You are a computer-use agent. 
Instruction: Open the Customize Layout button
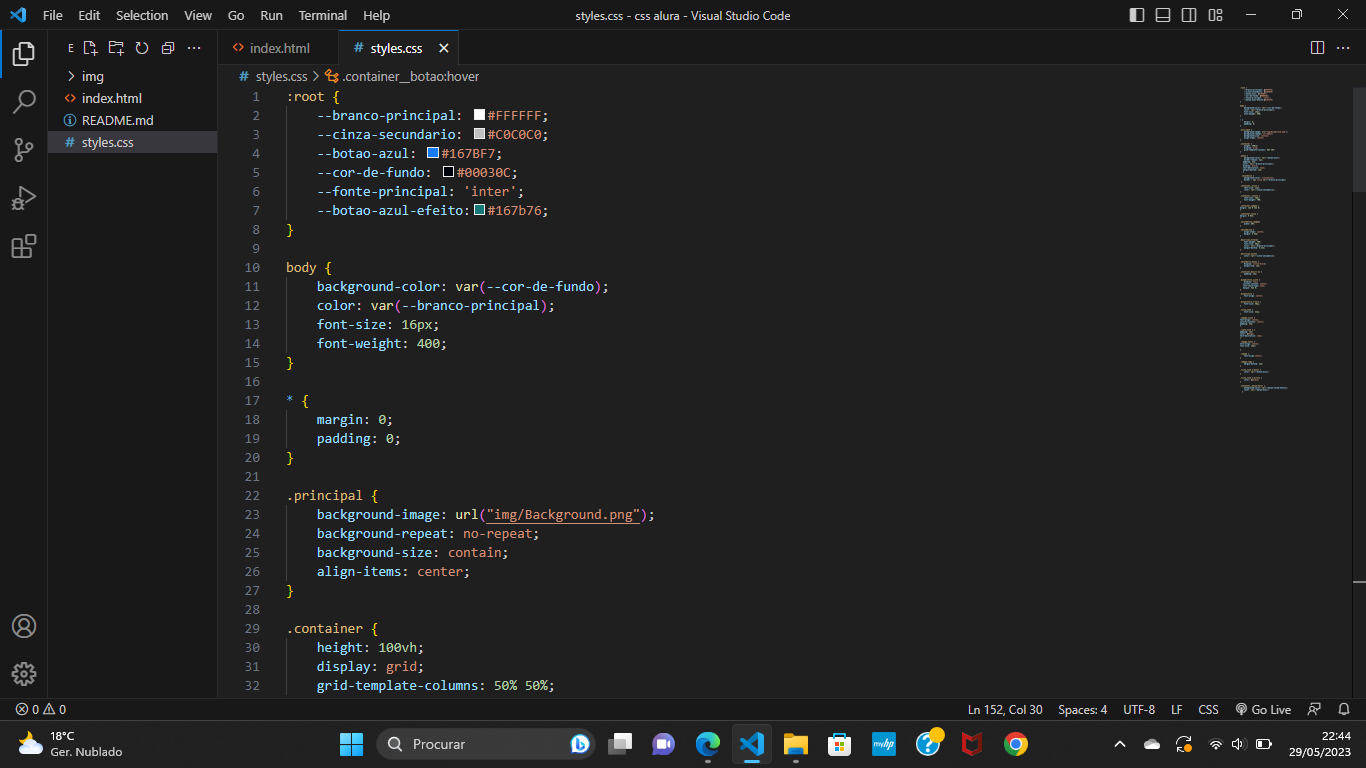tap(1215, 15)
